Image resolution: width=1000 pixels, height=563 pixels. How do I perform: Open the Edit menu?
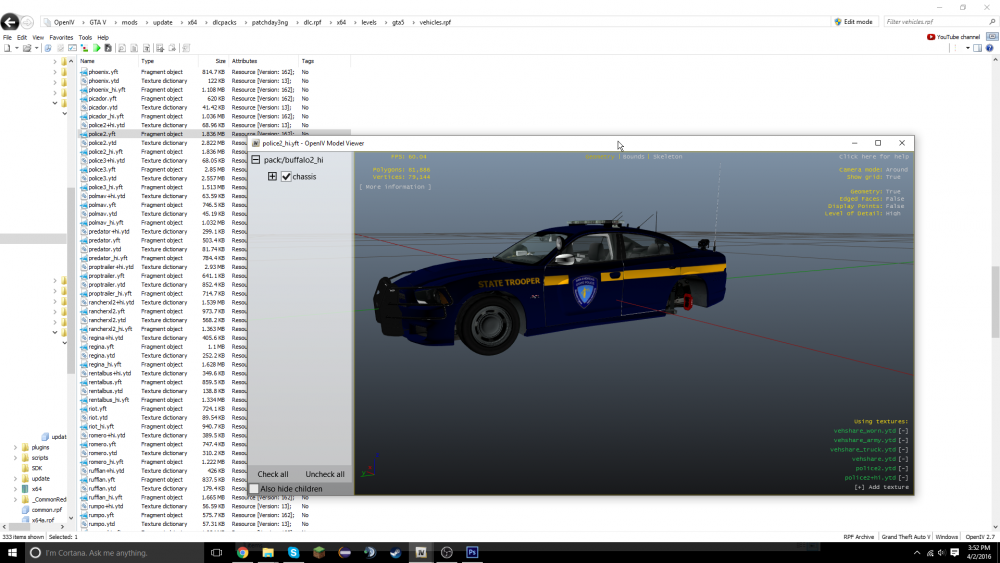(x=22, y=38)
